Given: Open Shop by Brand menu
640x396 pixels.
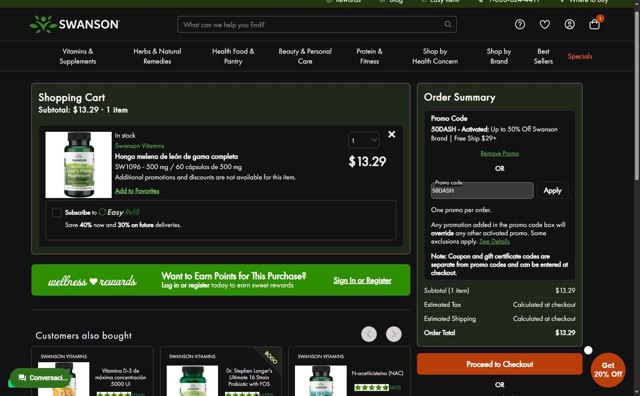Looking at the screenshot, I should pos(499,56).
